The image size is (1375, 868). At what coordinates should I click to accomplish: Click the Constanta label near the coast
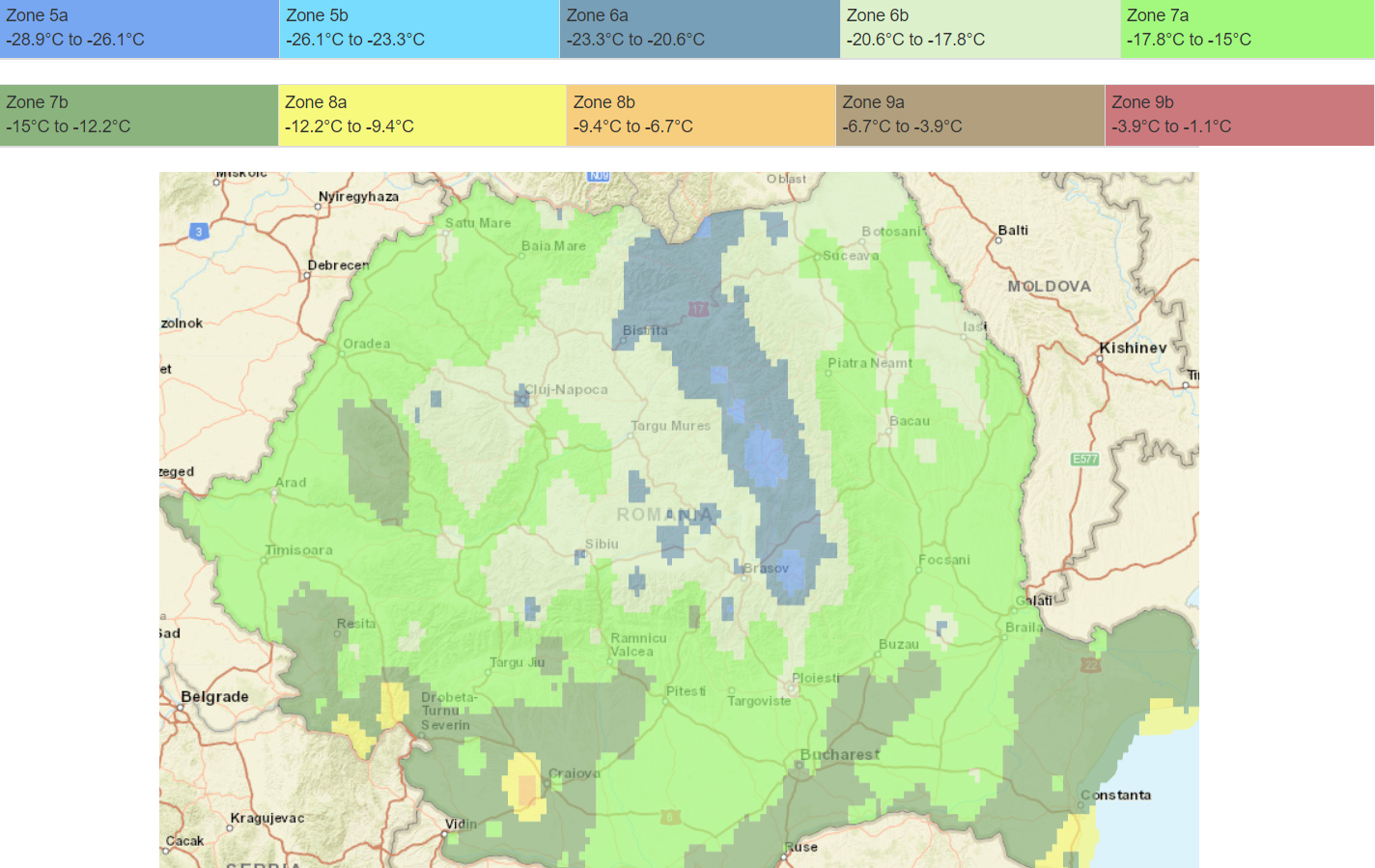tap(1115, 795)
